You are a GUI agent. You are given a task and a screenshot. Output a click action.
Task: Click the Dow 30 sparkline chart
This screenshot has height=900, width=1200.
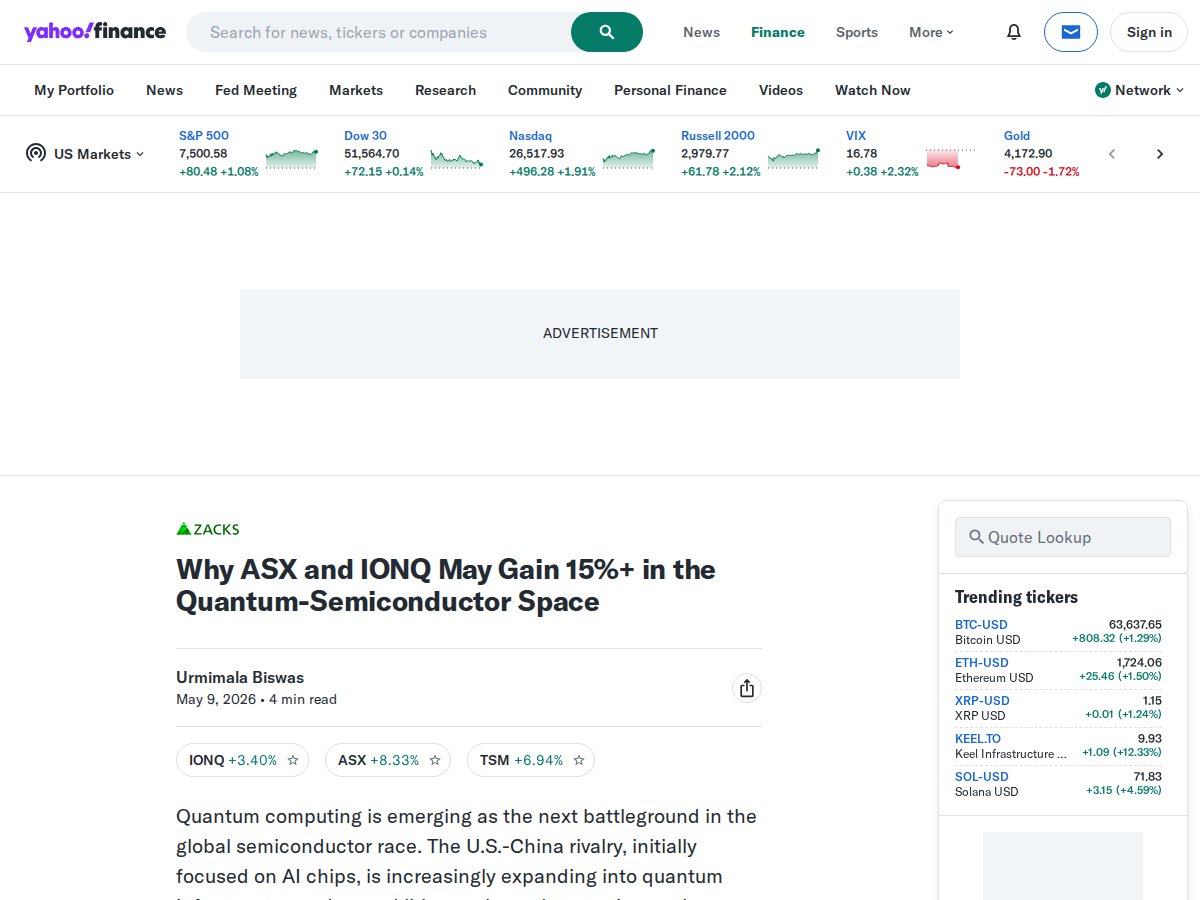click(457, 158)
